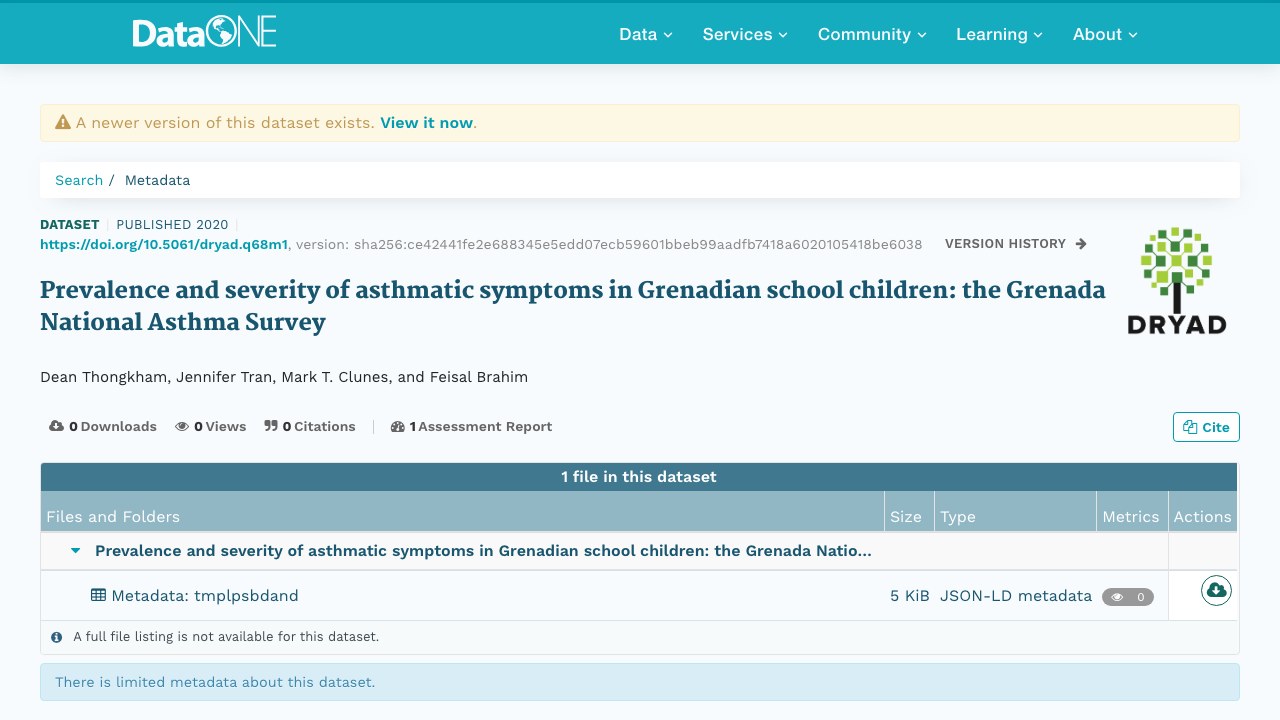Open the Learning menu
Image resolution: width=1280 pixels, height=720 pixels.
tap(999, 34)
